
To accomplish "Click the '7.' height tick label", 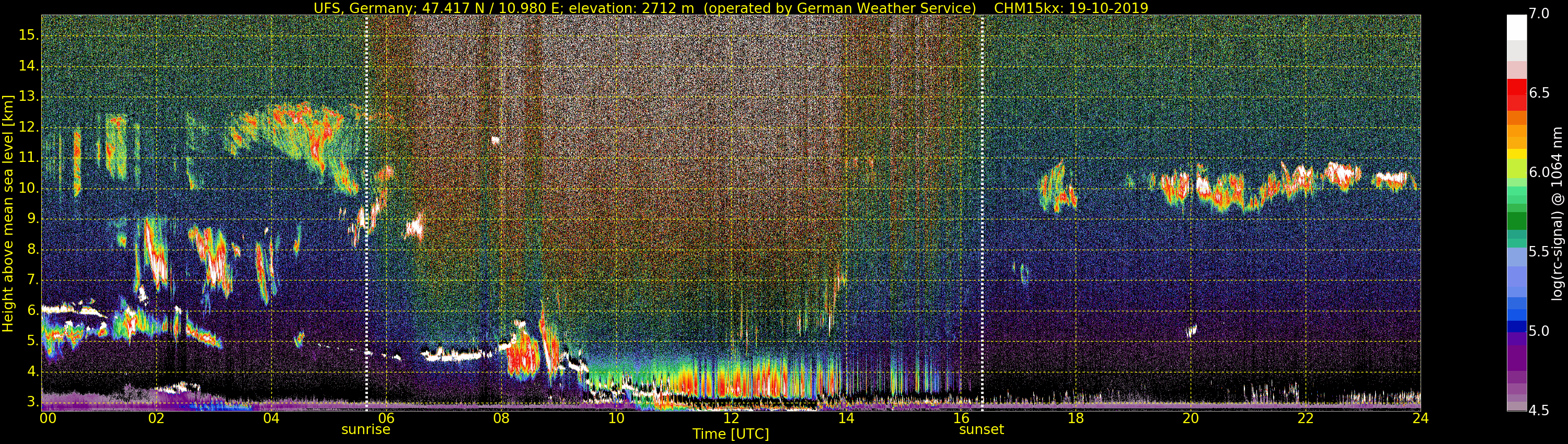I will (33, 281).
